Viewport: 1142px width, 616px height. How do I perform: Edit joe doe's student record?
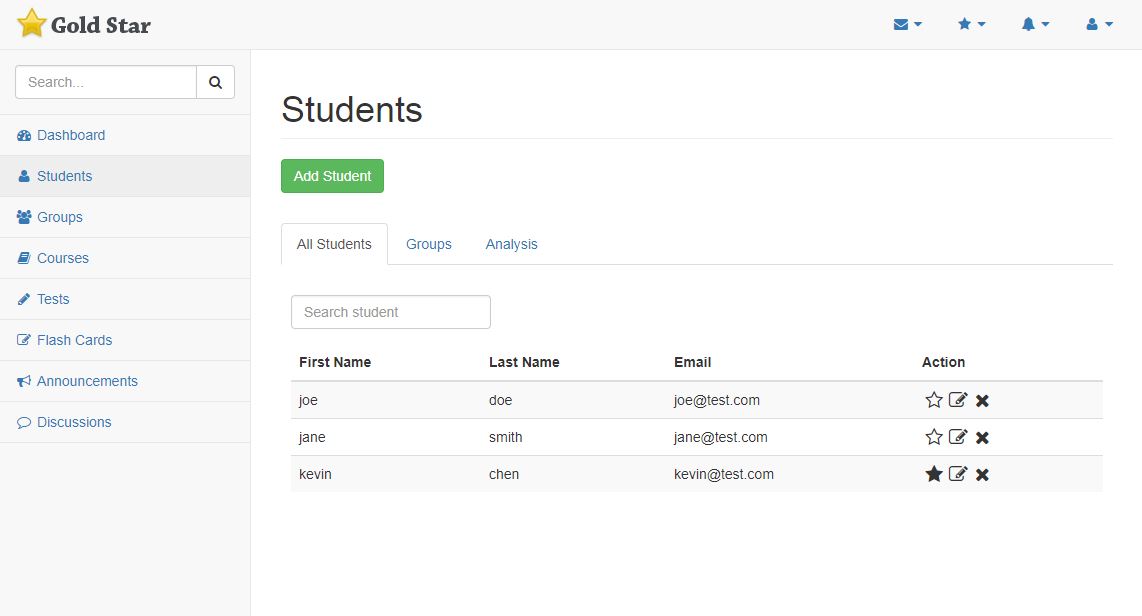pyautogui.click(x=958, y=400)
